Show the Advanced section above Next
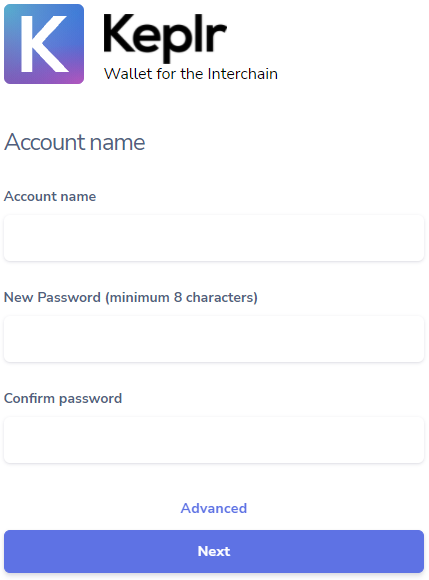This screenshot has width=429, height=580. [214, 508]
